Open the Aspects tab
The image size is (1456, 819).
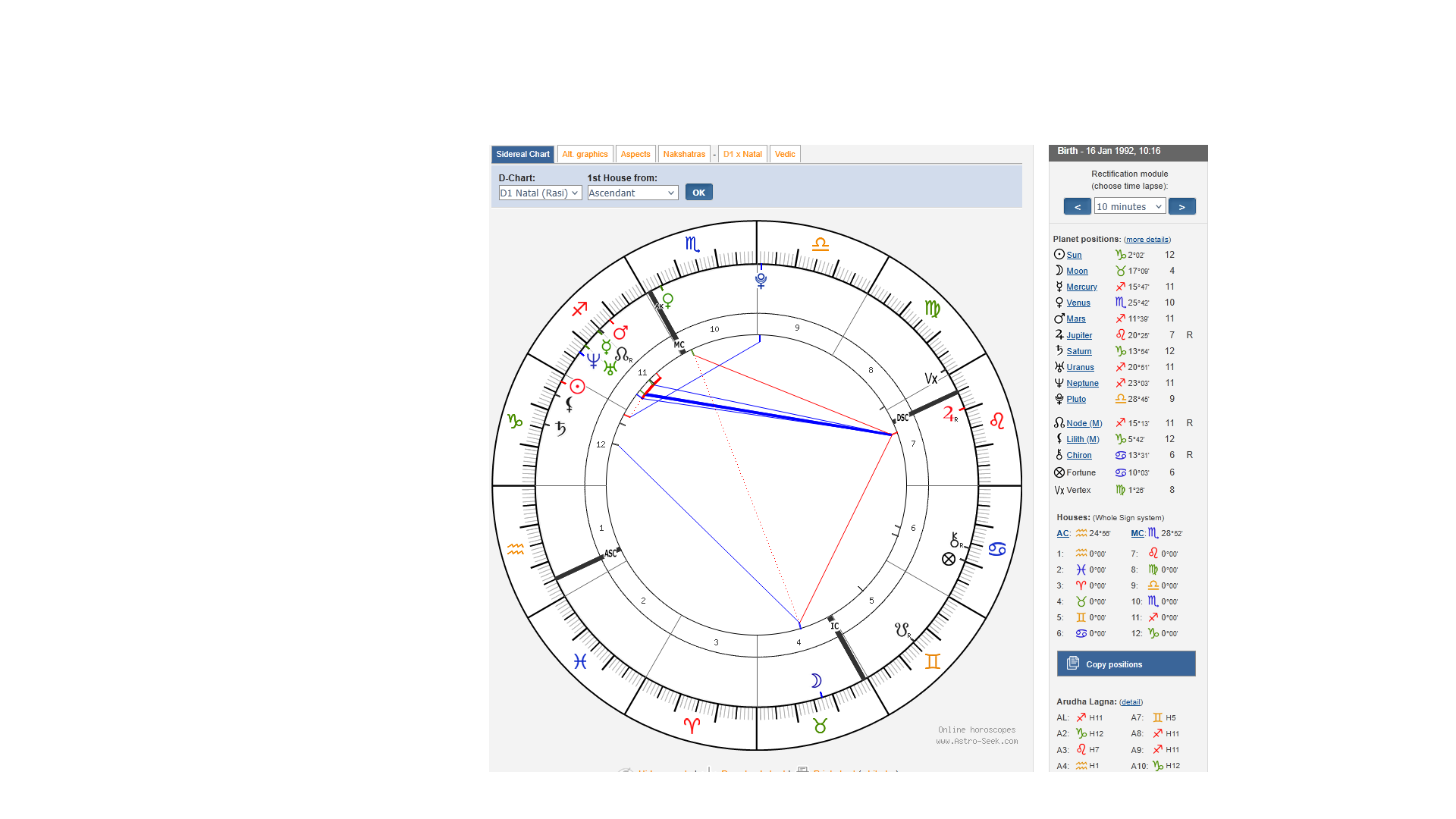(x=635, y=154)
